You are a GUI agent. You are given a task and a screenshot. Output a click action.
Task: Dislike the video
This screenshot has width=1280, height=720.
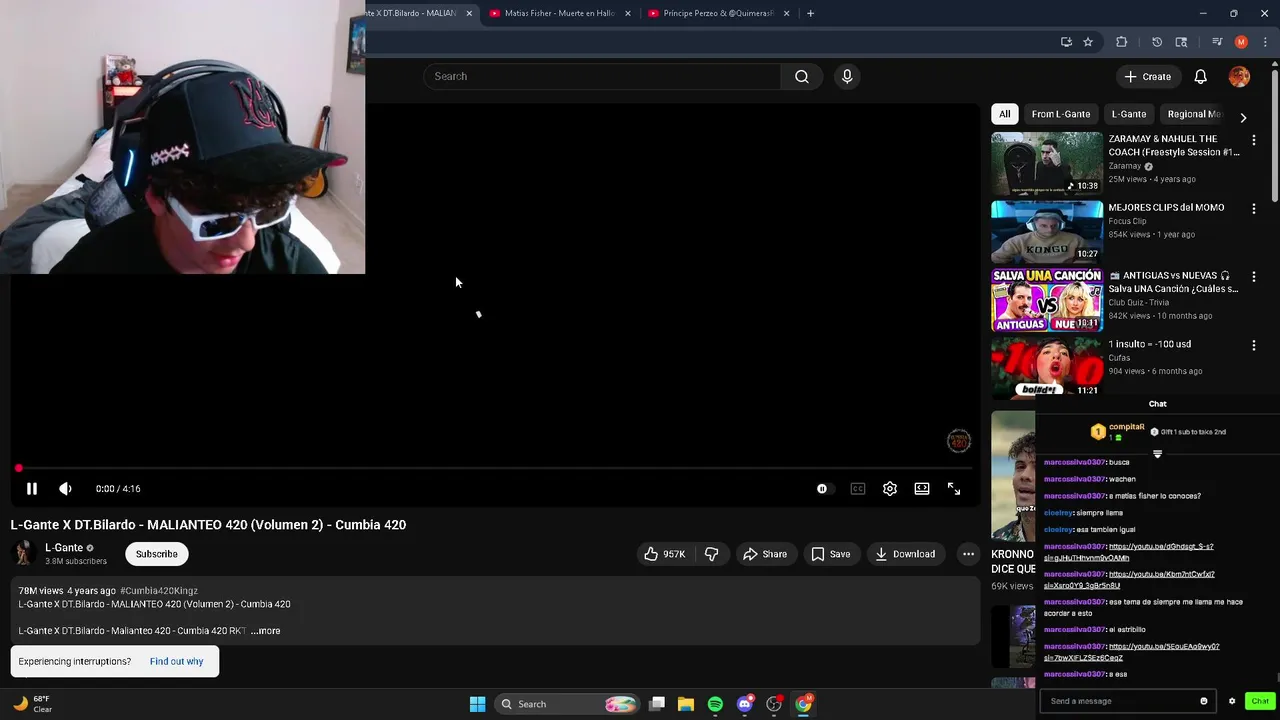pyautogui.click(x=712, y=554)
